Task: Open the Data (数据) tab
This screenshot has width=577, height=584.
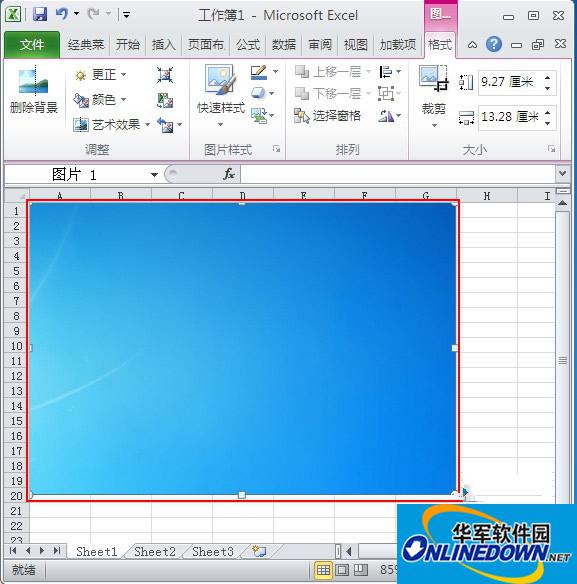Action: (283, 45)
